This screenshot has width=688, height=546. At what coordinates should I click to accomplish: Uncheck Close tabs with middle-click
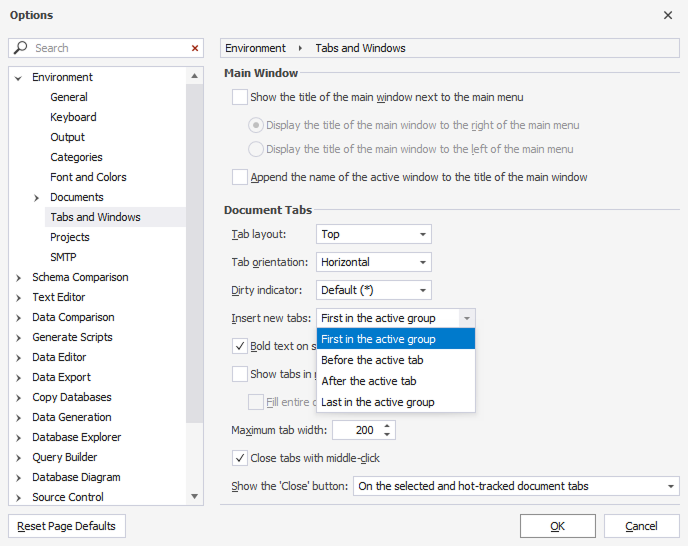pos(240,458)
